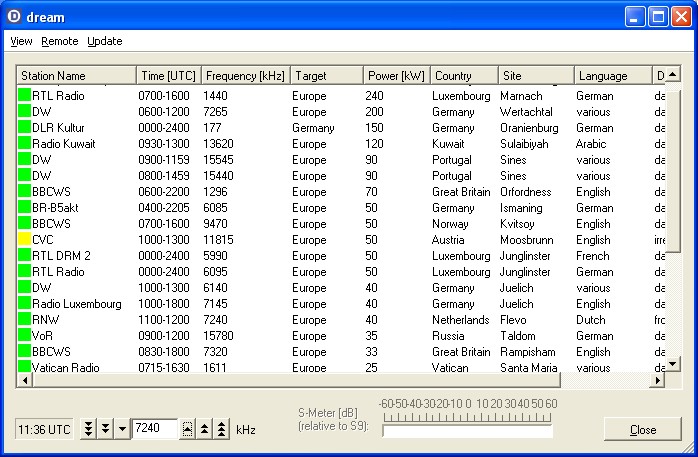Open the Update menu
This screenshot has height=457, width=698.
click(x=104, y=41)
